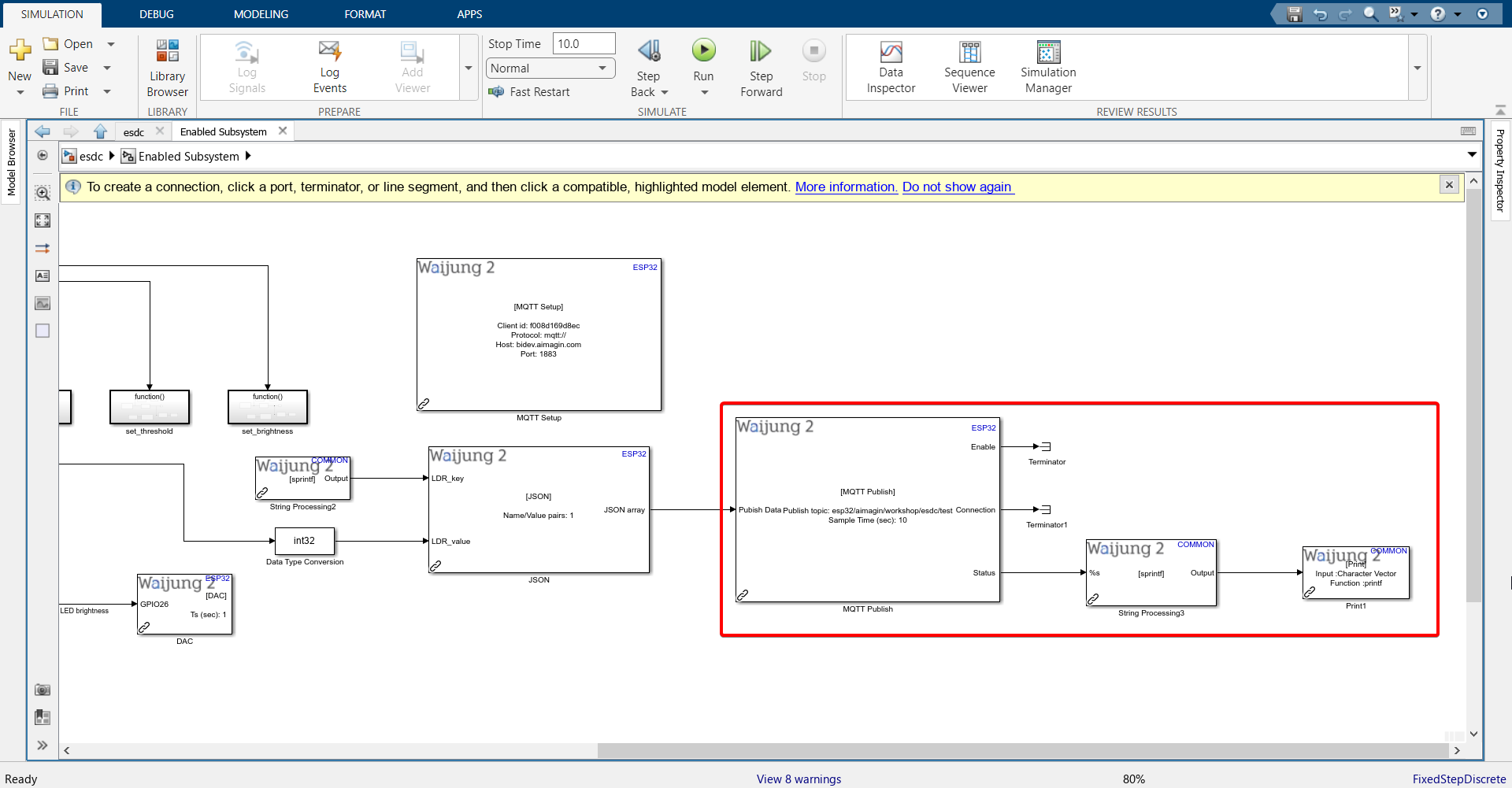
Task: Expand the New dropdown arrow
Action: 20,92
